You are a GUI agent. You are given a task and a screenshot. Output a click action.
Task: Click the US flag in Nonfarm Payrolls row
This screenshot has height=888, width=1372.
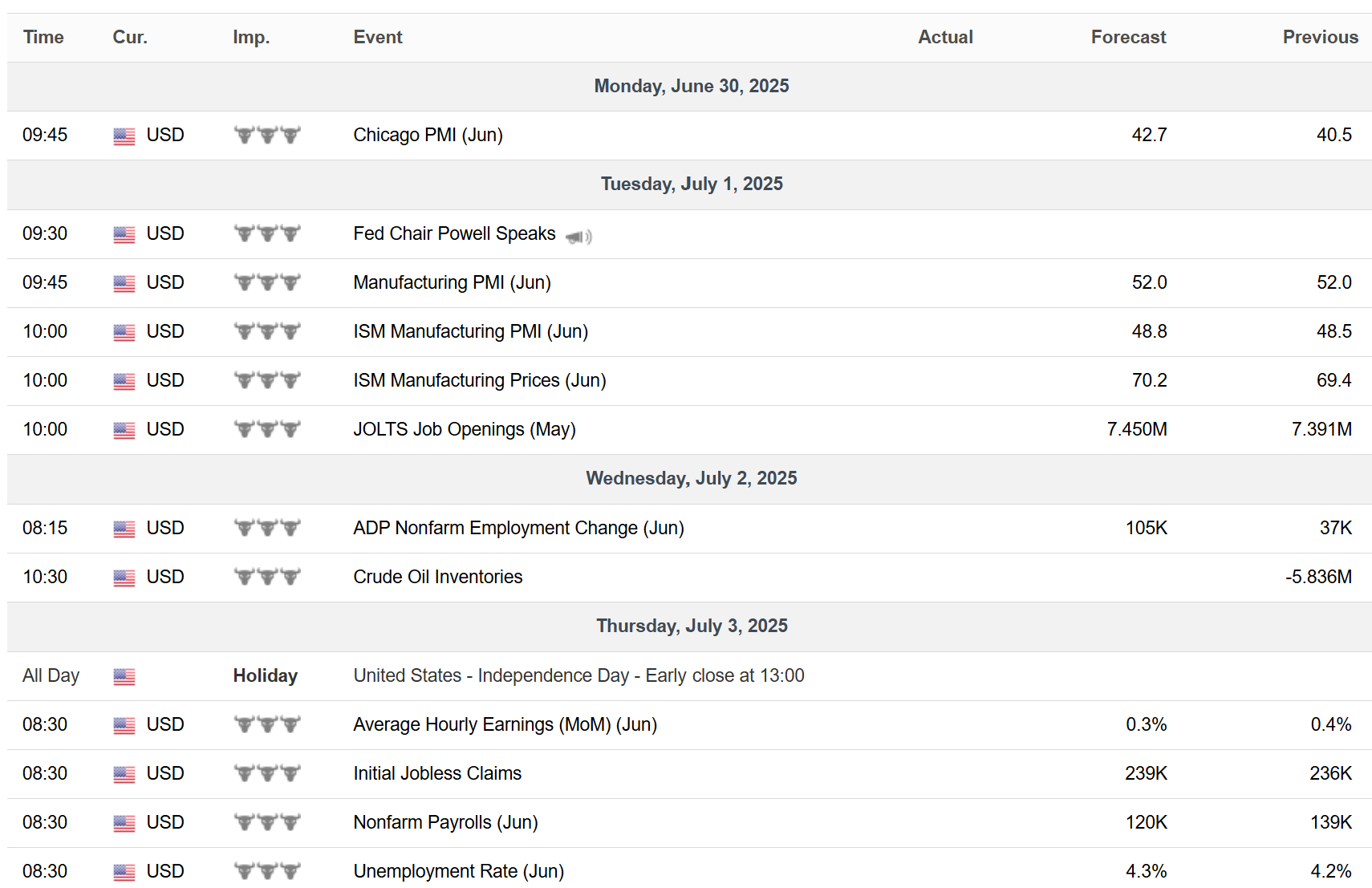point(124,823)
